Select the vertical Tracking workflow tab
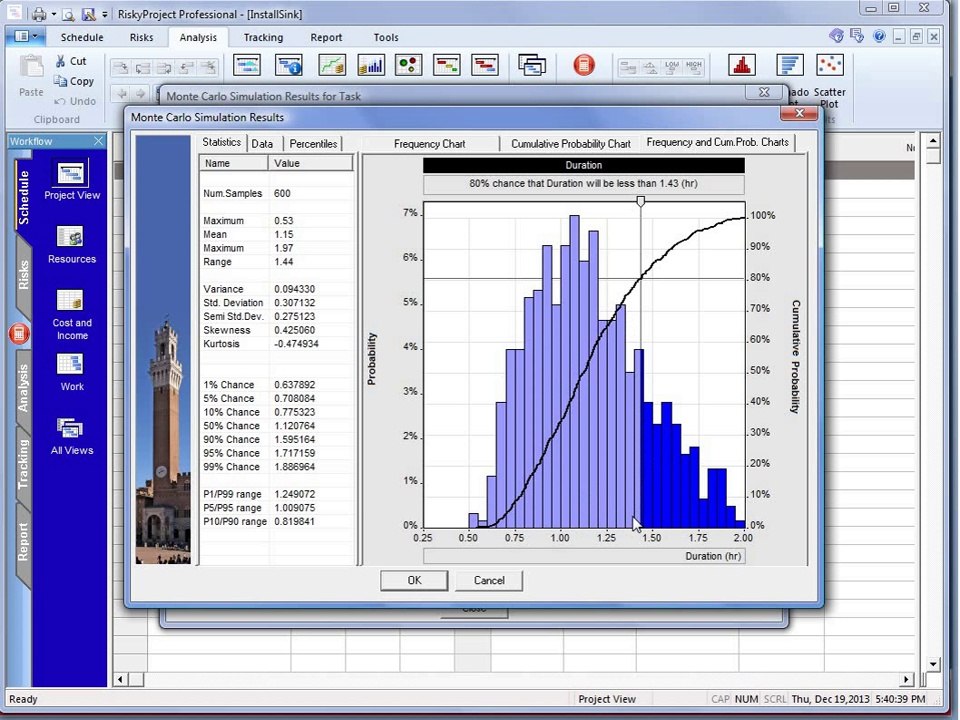Viewport: 960px width, 720px height. click(23, 464)
